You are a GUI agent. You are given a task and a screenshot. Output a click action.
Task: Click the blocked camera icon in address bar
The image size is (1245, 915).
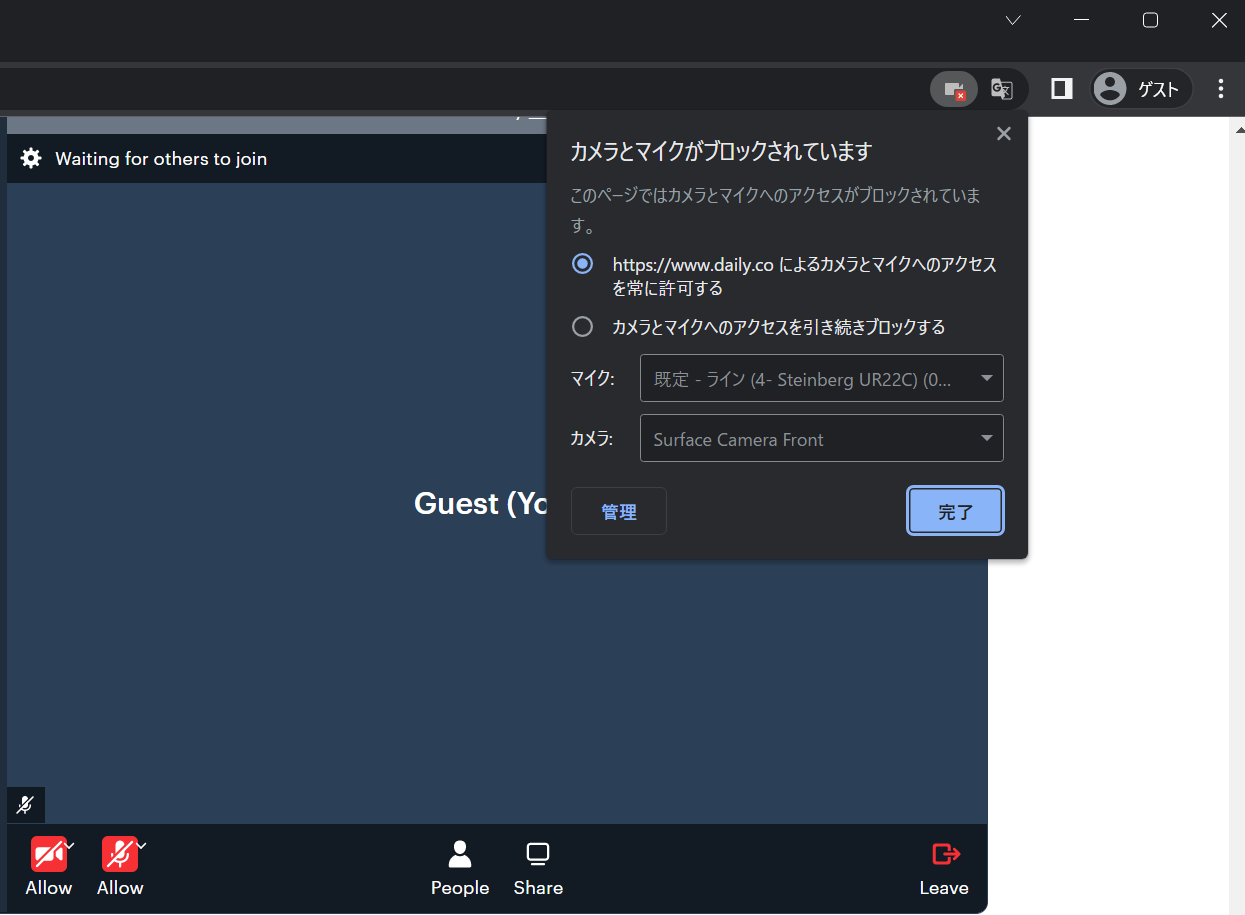pyautogui.click(x=953, y=89)
